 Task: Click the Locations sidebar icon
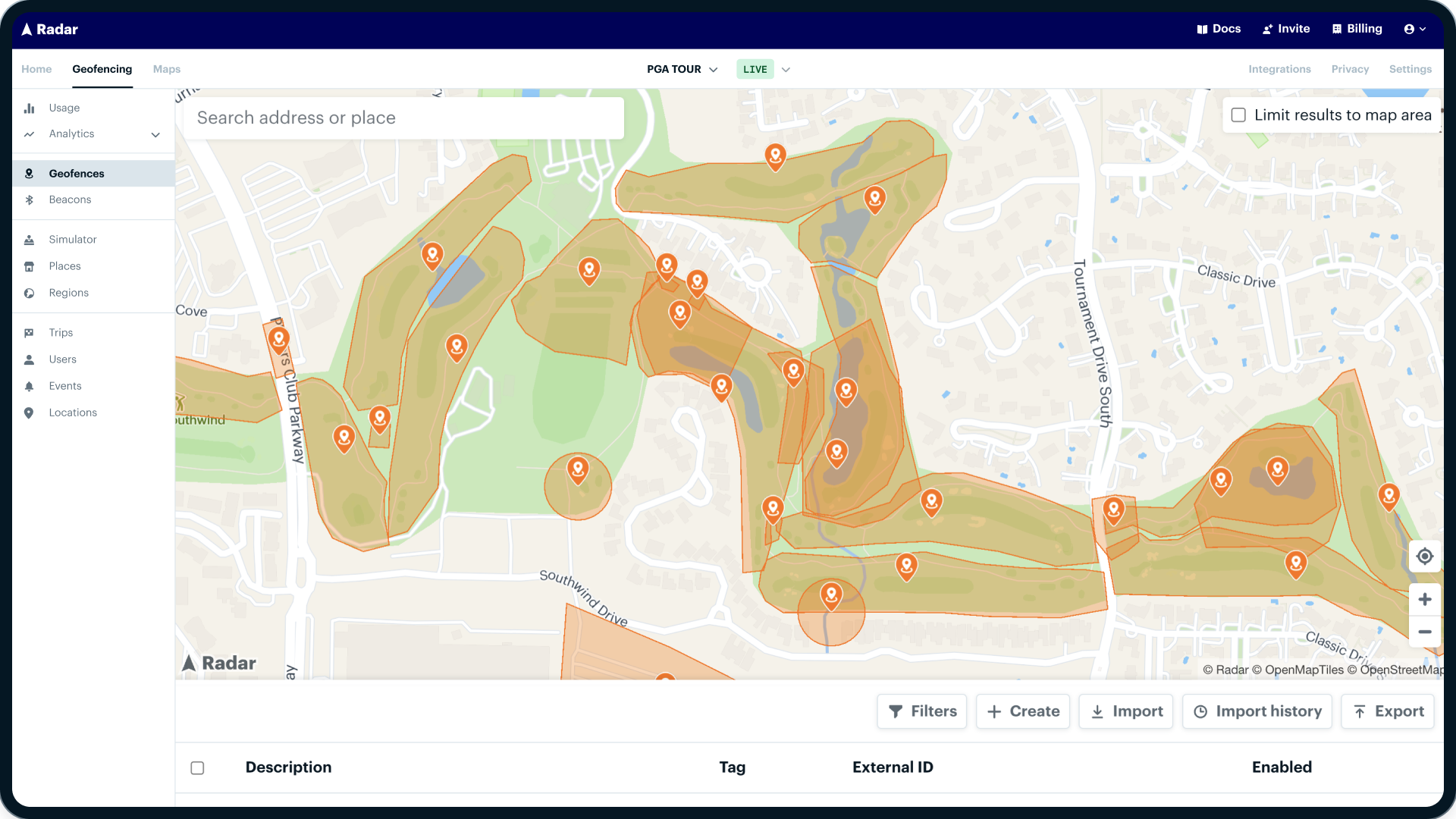coord(29,413)
